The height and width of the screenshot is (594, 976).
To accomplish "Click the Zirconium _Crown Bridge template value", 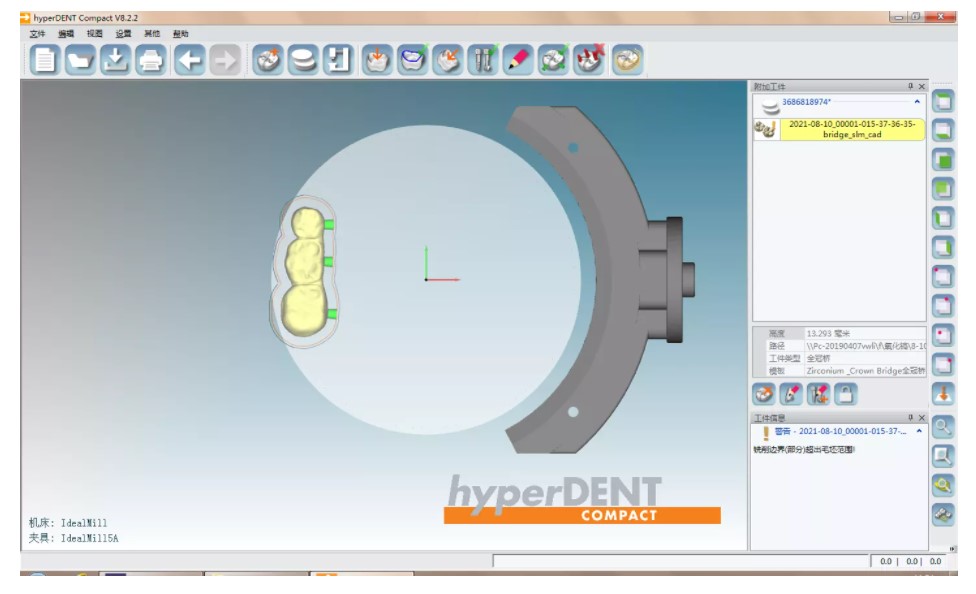I will tap(865, 371).
